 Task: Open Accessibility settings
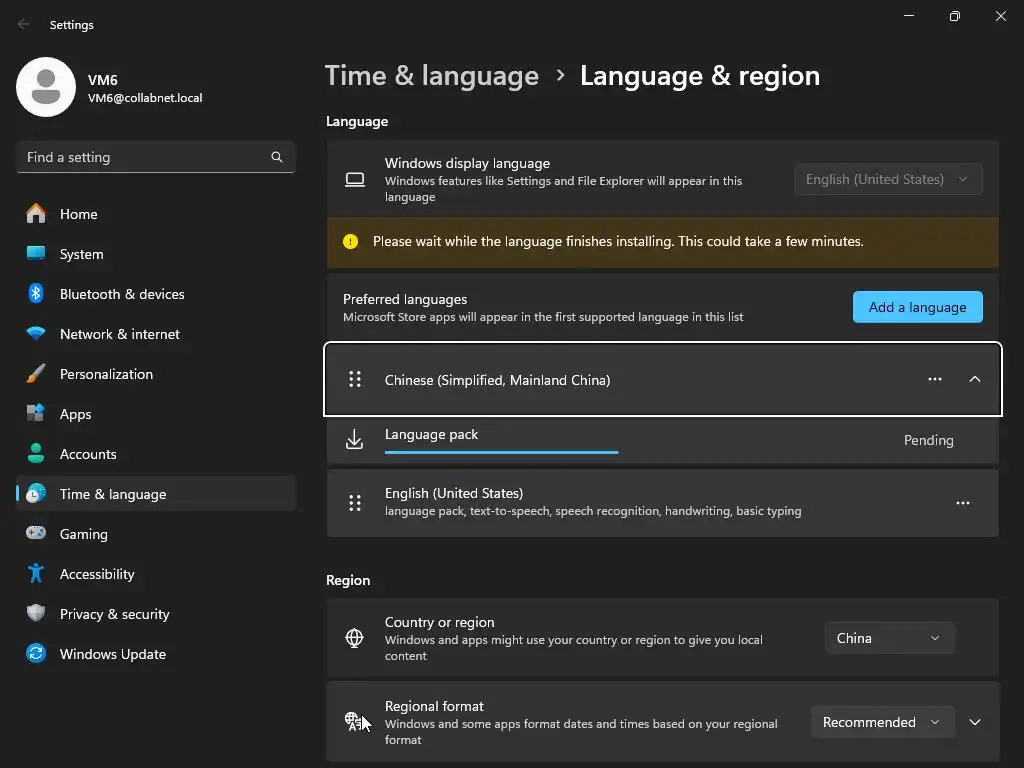click(x=96, y=574)
